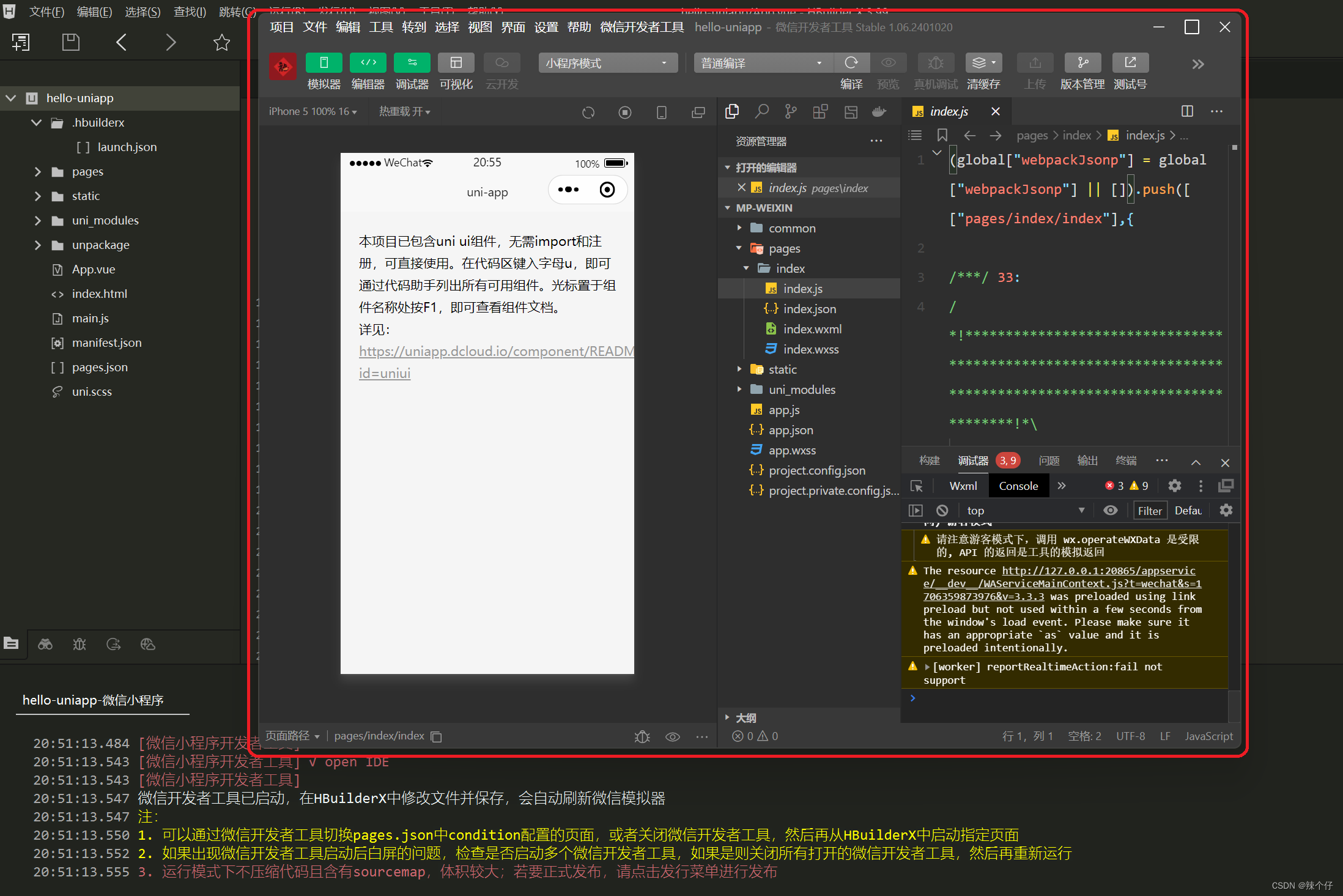This screenshot has height=896, width=1343.
Task: Click the 编译 compile refresh icon
Action: click(x=851, y=63)
